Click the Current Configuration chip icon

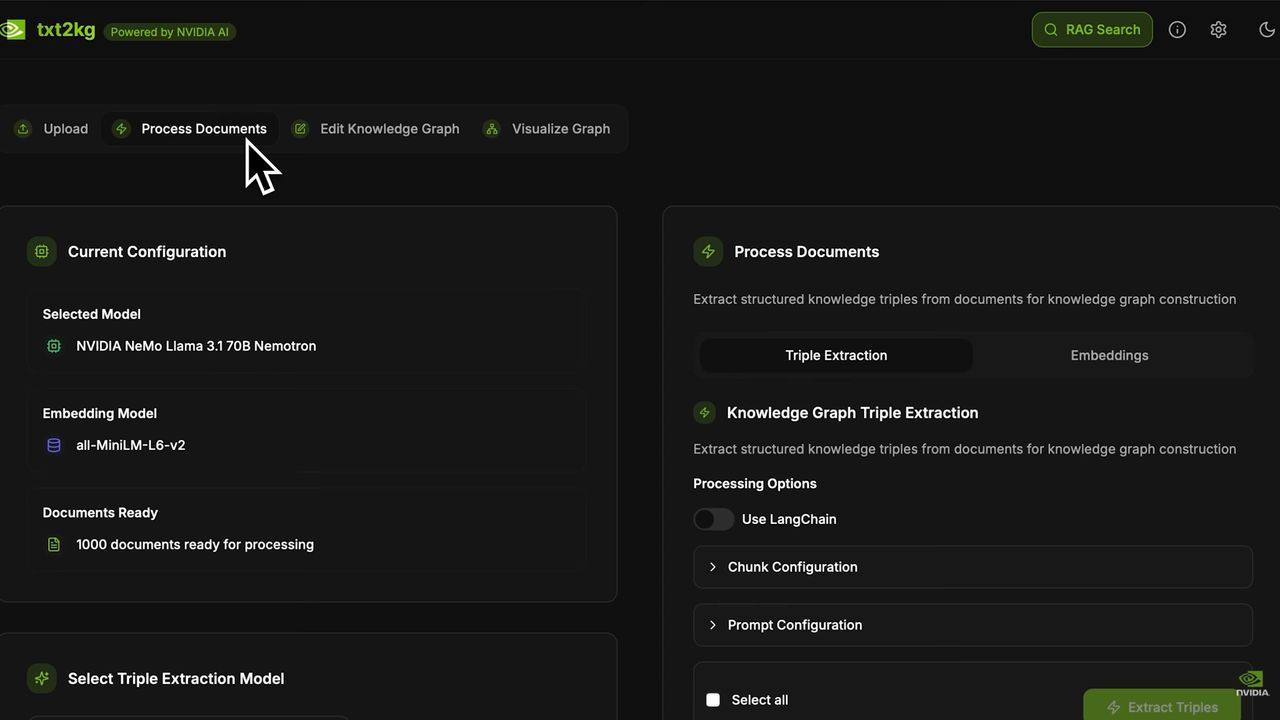click(x=42, y=252)
